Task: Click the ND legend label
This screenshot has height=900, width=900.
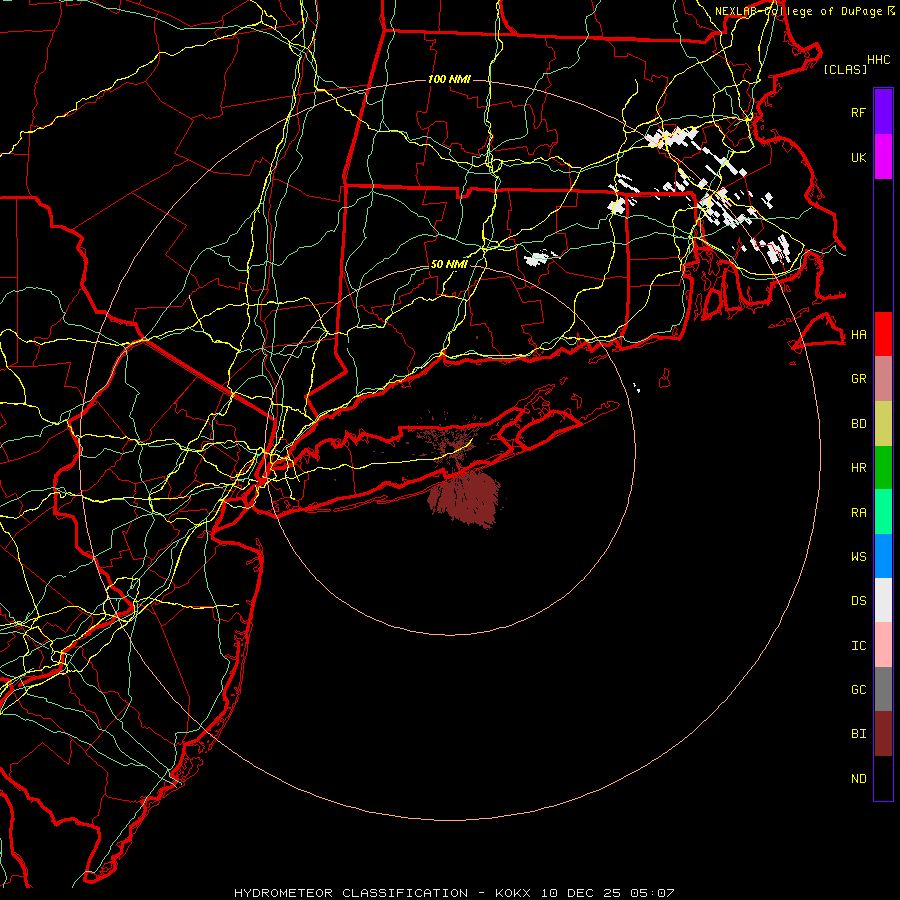Action: (x=858, y=779)
